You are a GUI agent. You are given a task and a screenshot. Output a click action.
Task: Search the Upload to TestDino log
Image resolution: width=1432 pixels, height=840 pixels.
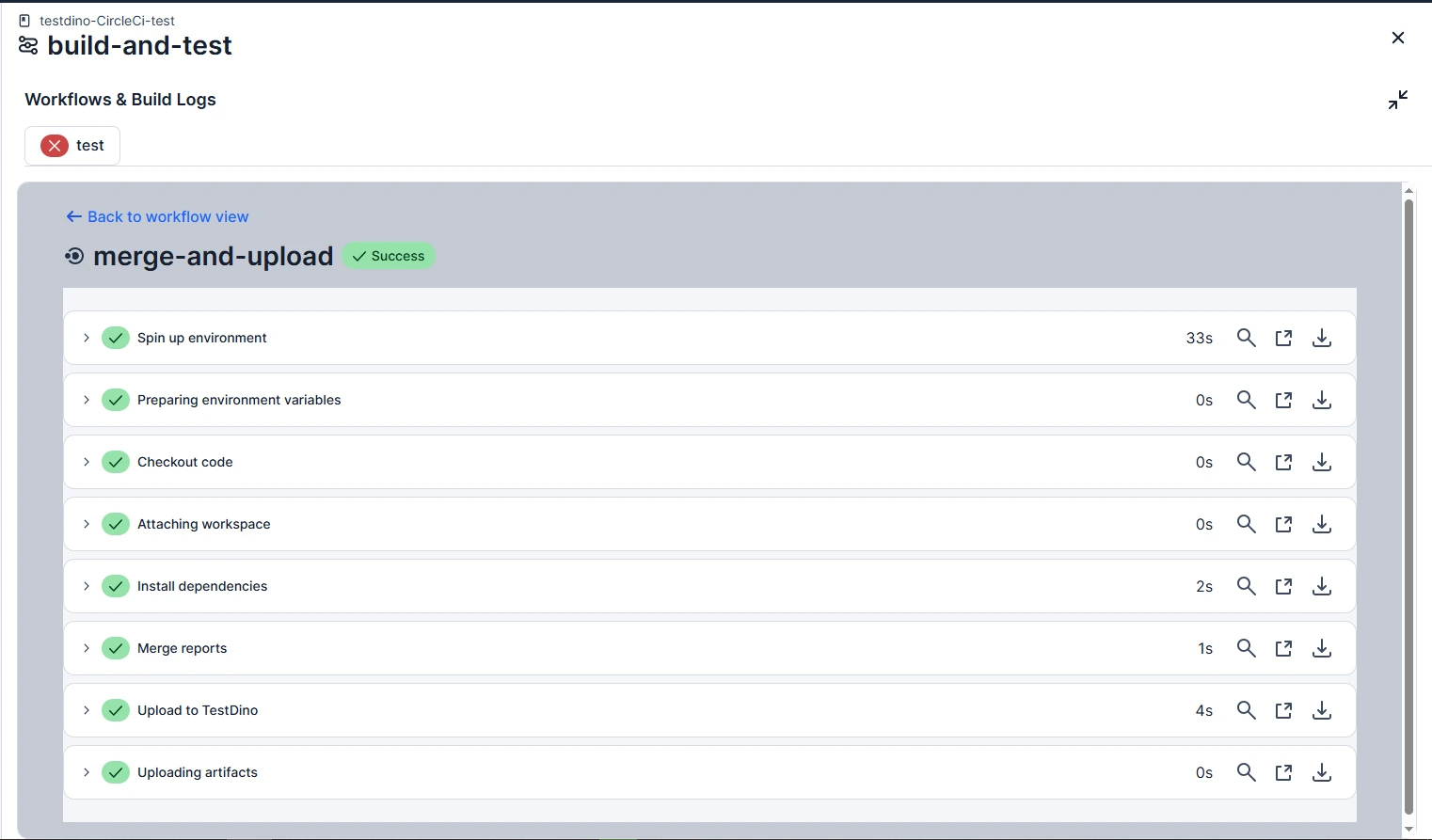point(1246,710)
